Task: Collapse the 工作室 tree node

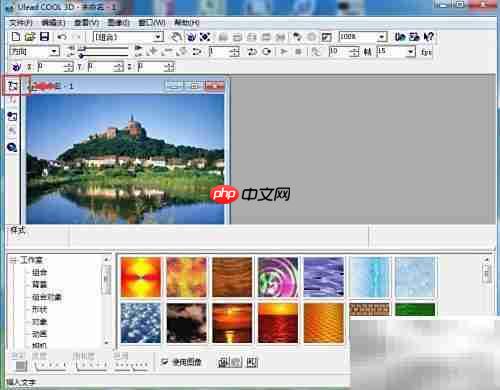Action: point(13,260)
